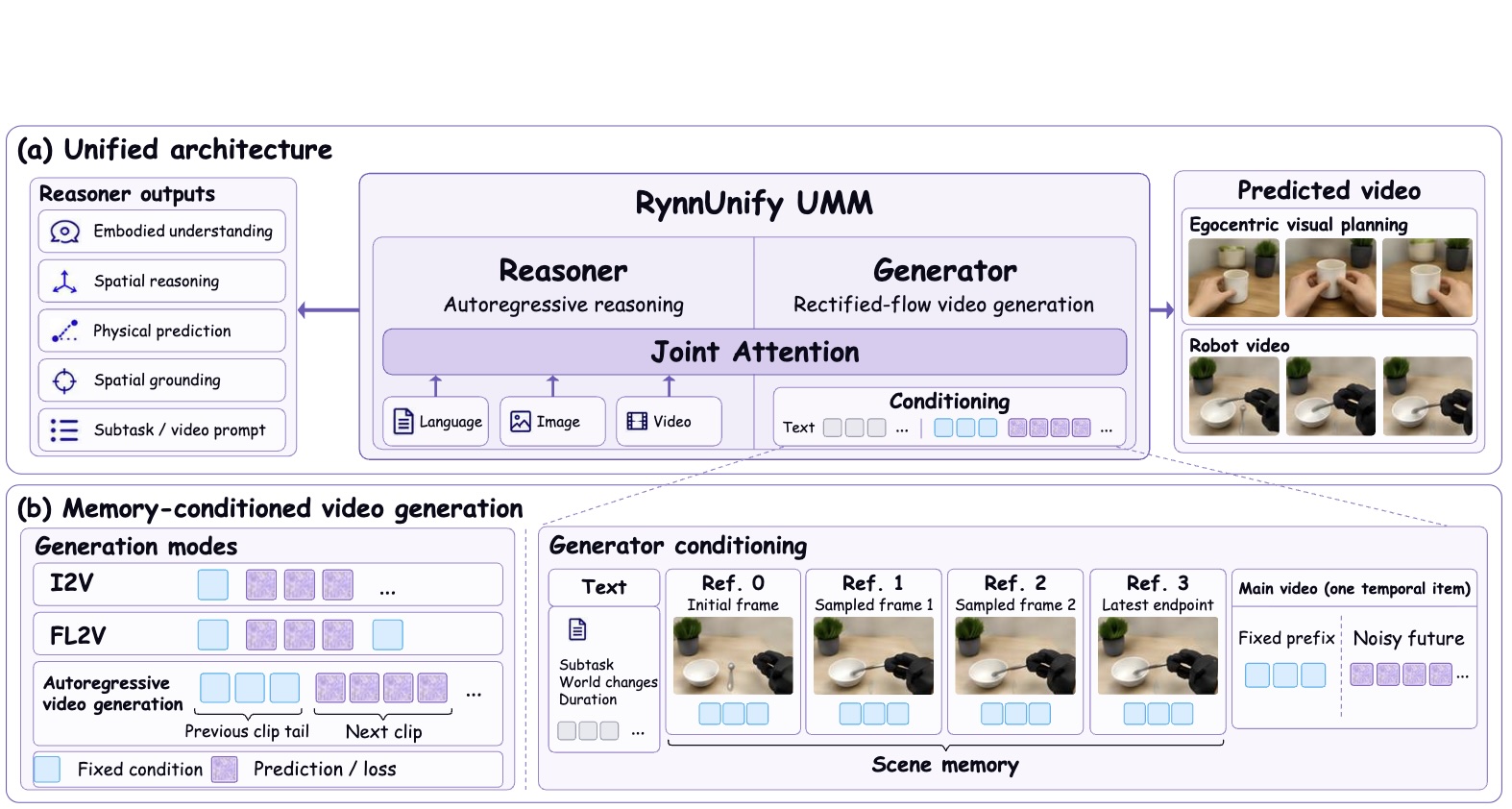Click the Image picture icon
1512x809 pixels.
pos(521,422)
